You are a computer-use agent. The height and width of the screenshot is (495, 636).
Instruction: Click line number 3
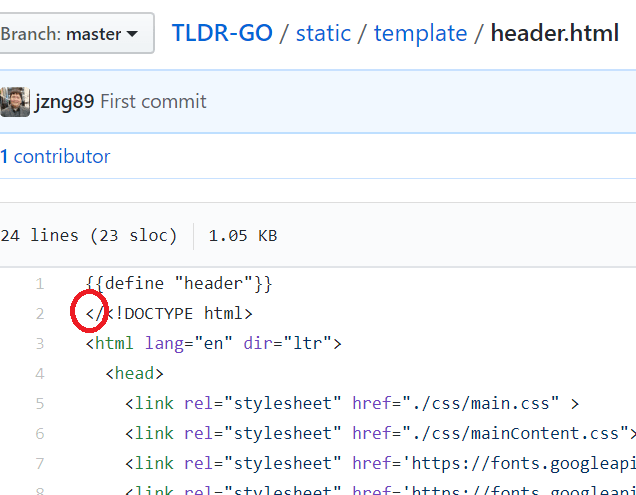pyautogui.click(x=40, y=344)
